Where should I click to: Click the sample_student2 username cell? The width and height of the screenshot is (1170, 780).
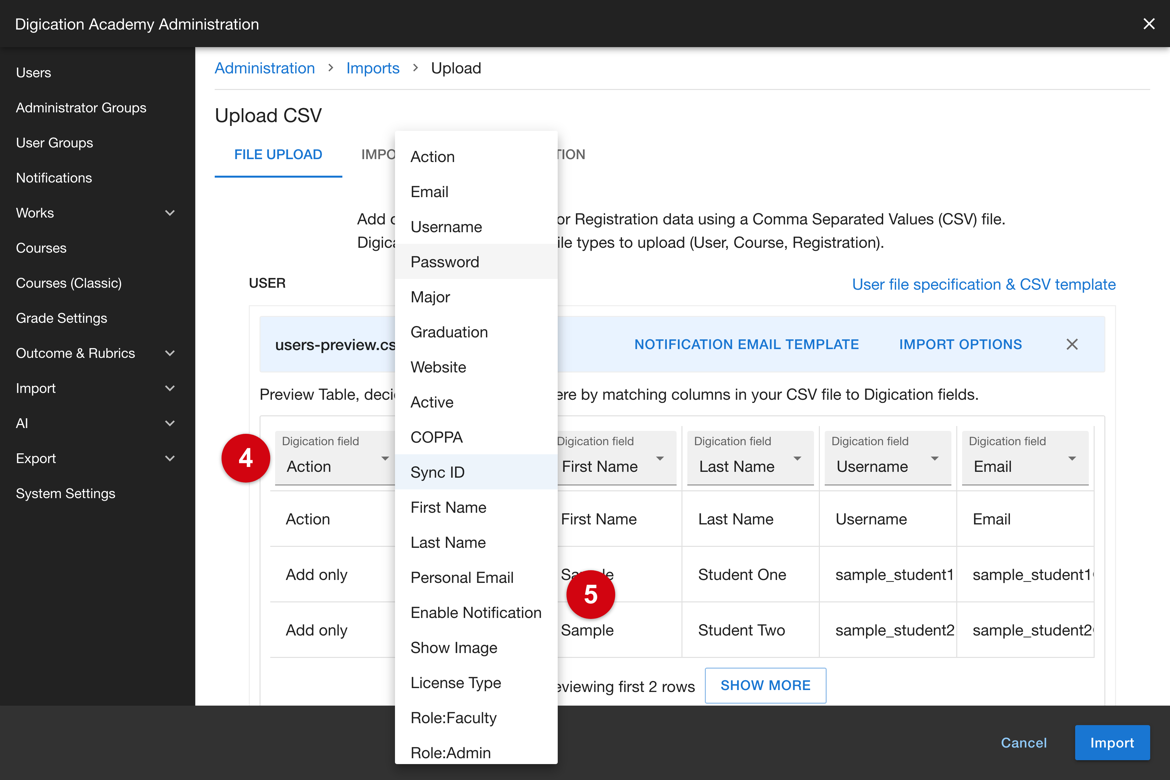(x=888, y=630)
